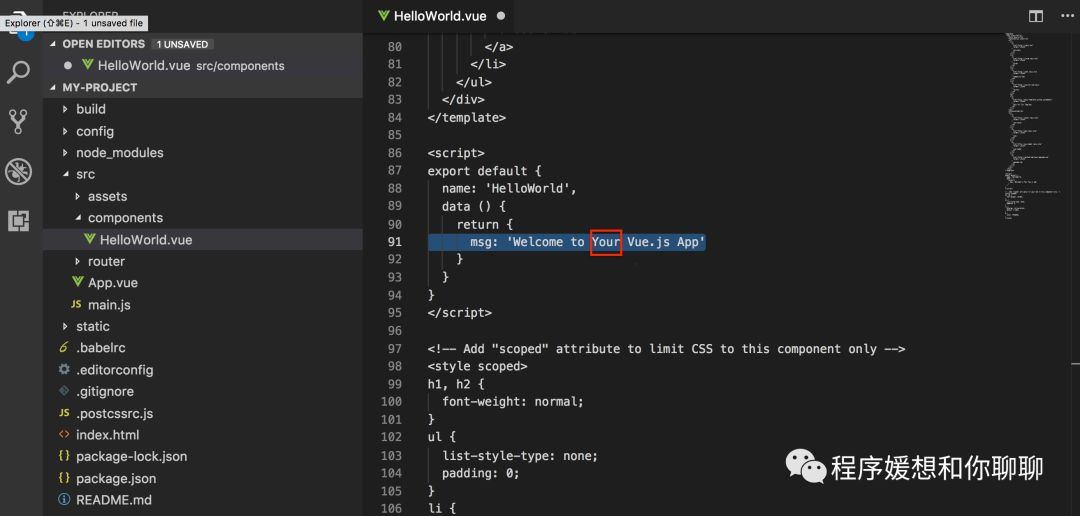Open the Extensions view icon
The width and height of the screenshot is (1080, 516).
coord(19,221)
